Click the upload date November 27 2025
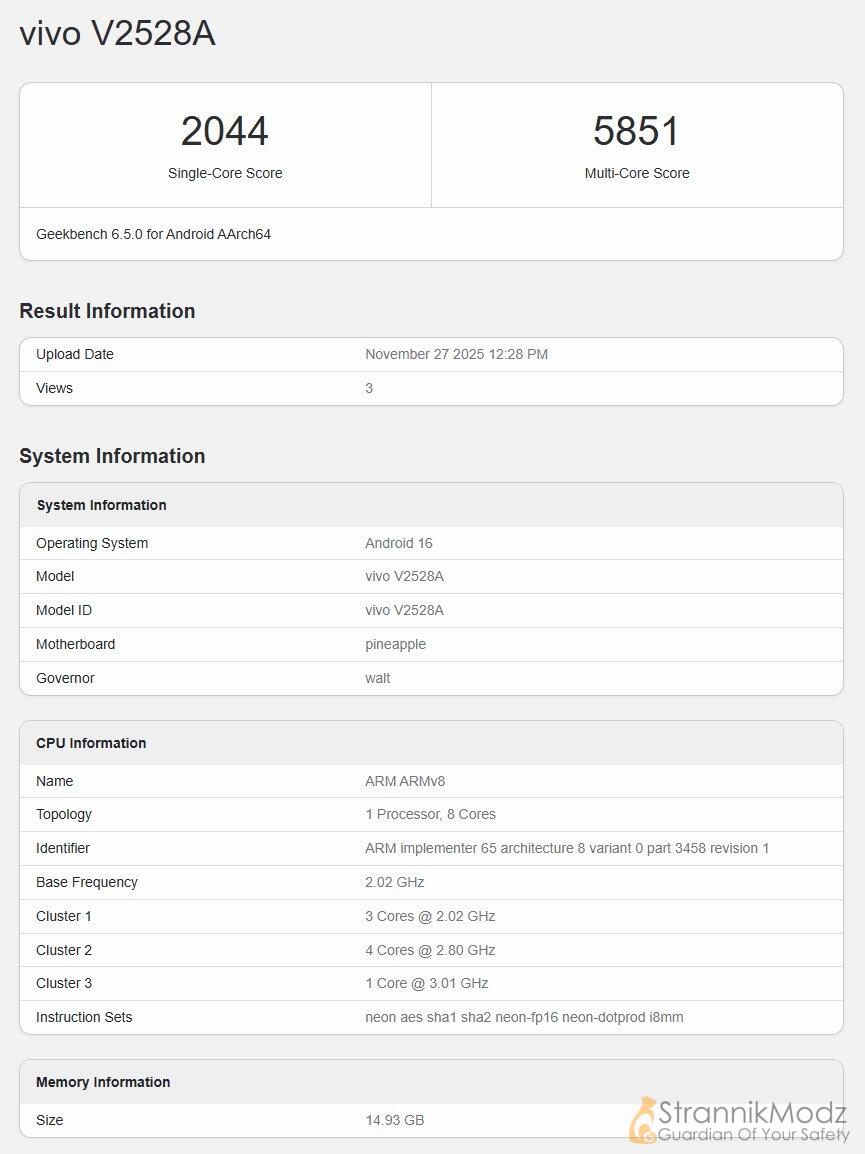865x1154 pixels. [456, 354]
